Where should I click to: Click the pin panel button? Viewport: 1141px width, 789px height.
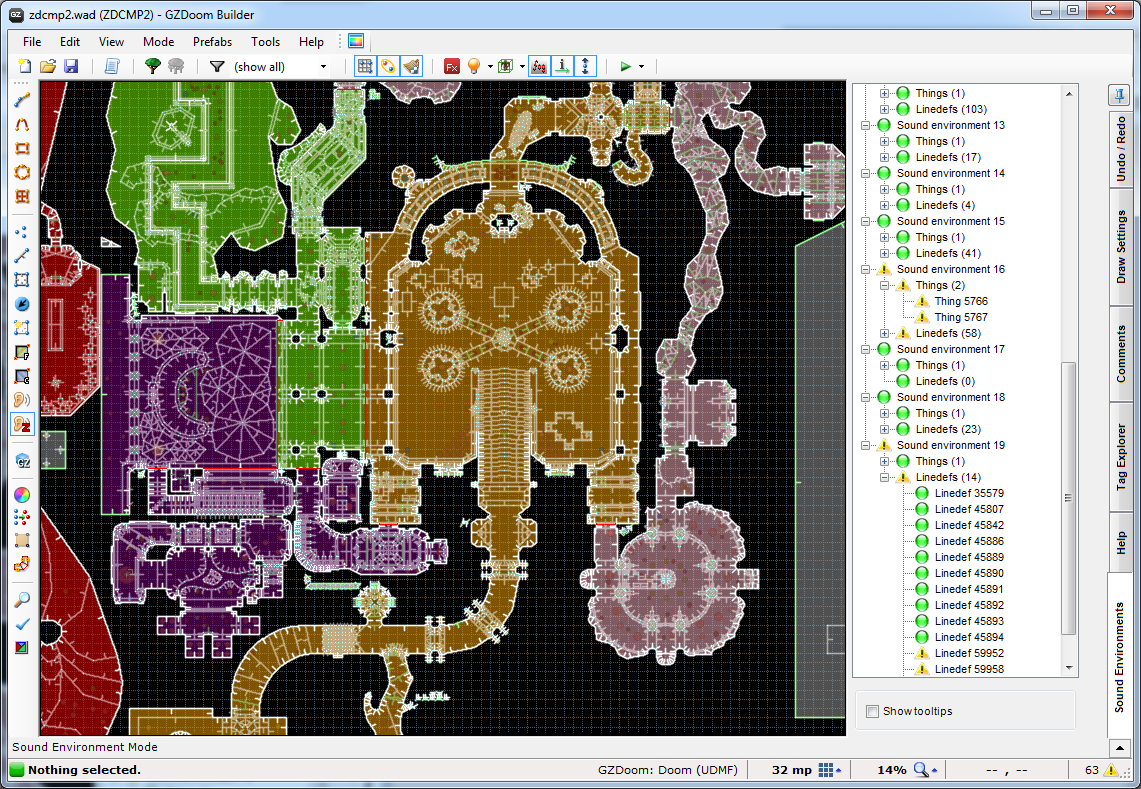click(1118, 94)
